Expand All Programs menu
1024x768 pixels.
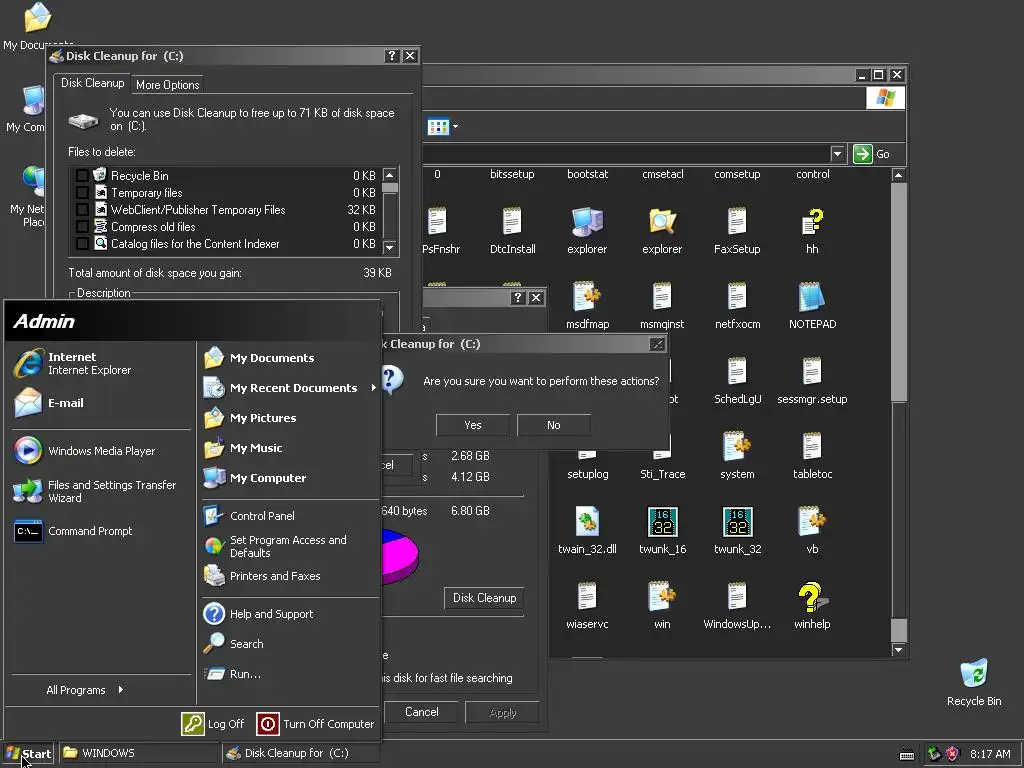(85, 690)
